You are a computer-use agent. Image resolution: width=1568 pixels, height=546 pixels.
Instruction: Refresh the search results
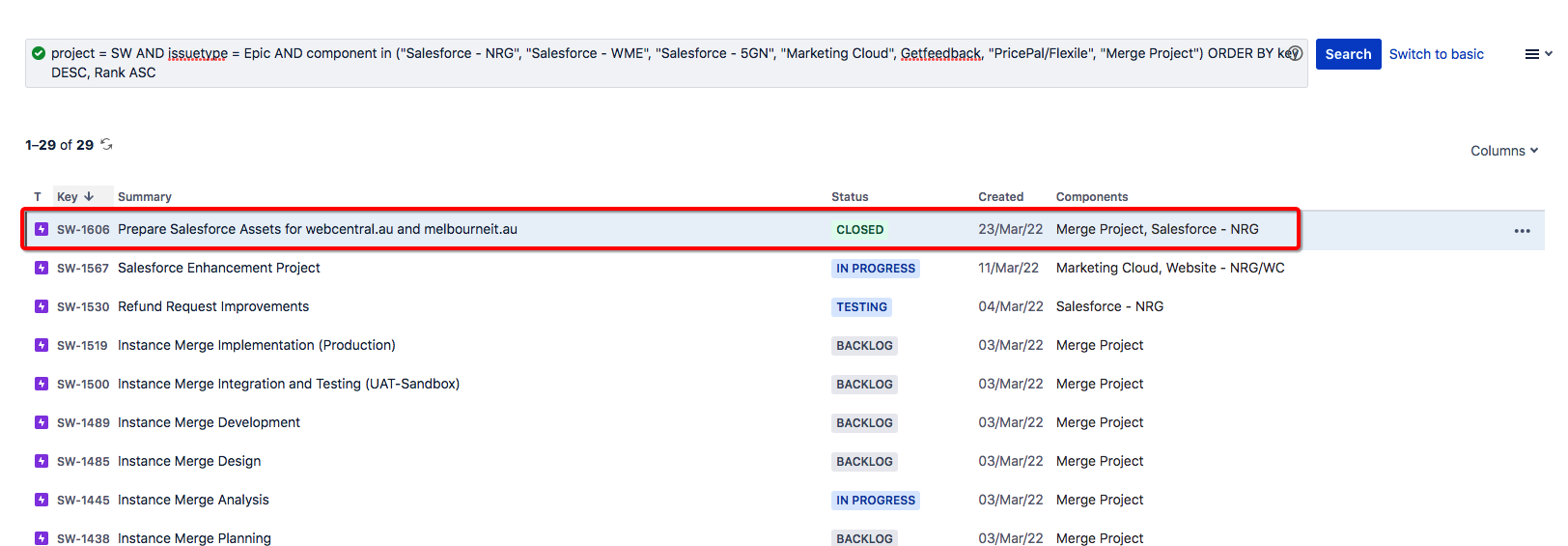coord(106,144)
